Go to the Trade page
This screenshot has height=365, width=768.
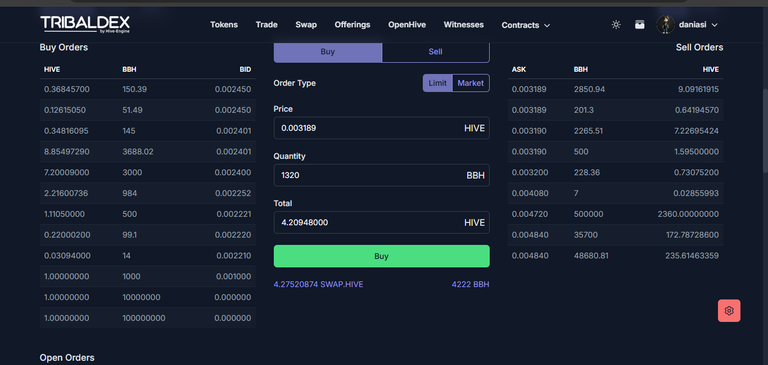click(266, 24)
